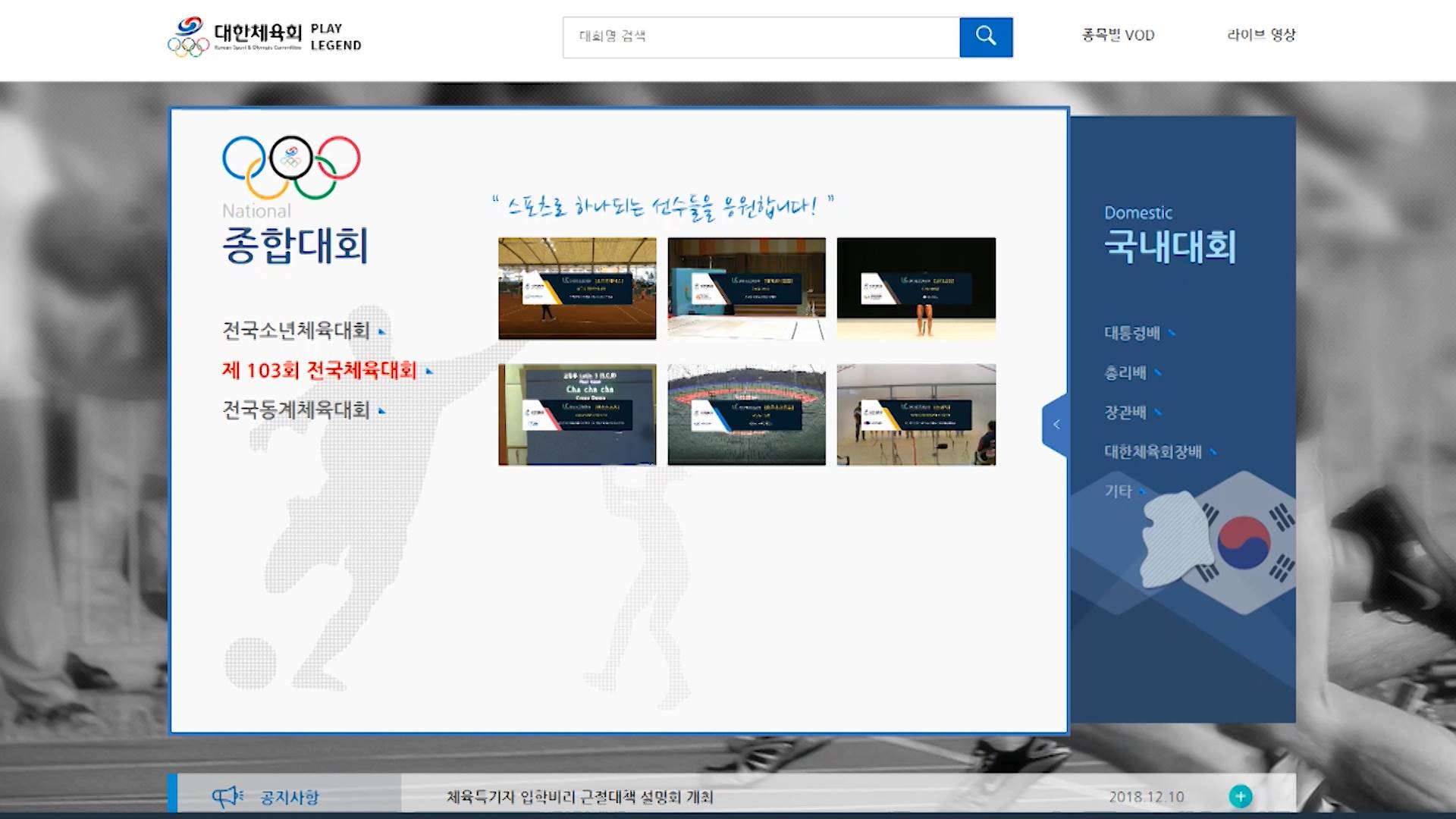The width and height of the screenshot is (1456, 819).
Task: Open 라이브 영상 menu
Action: (x=1261, y=35)
